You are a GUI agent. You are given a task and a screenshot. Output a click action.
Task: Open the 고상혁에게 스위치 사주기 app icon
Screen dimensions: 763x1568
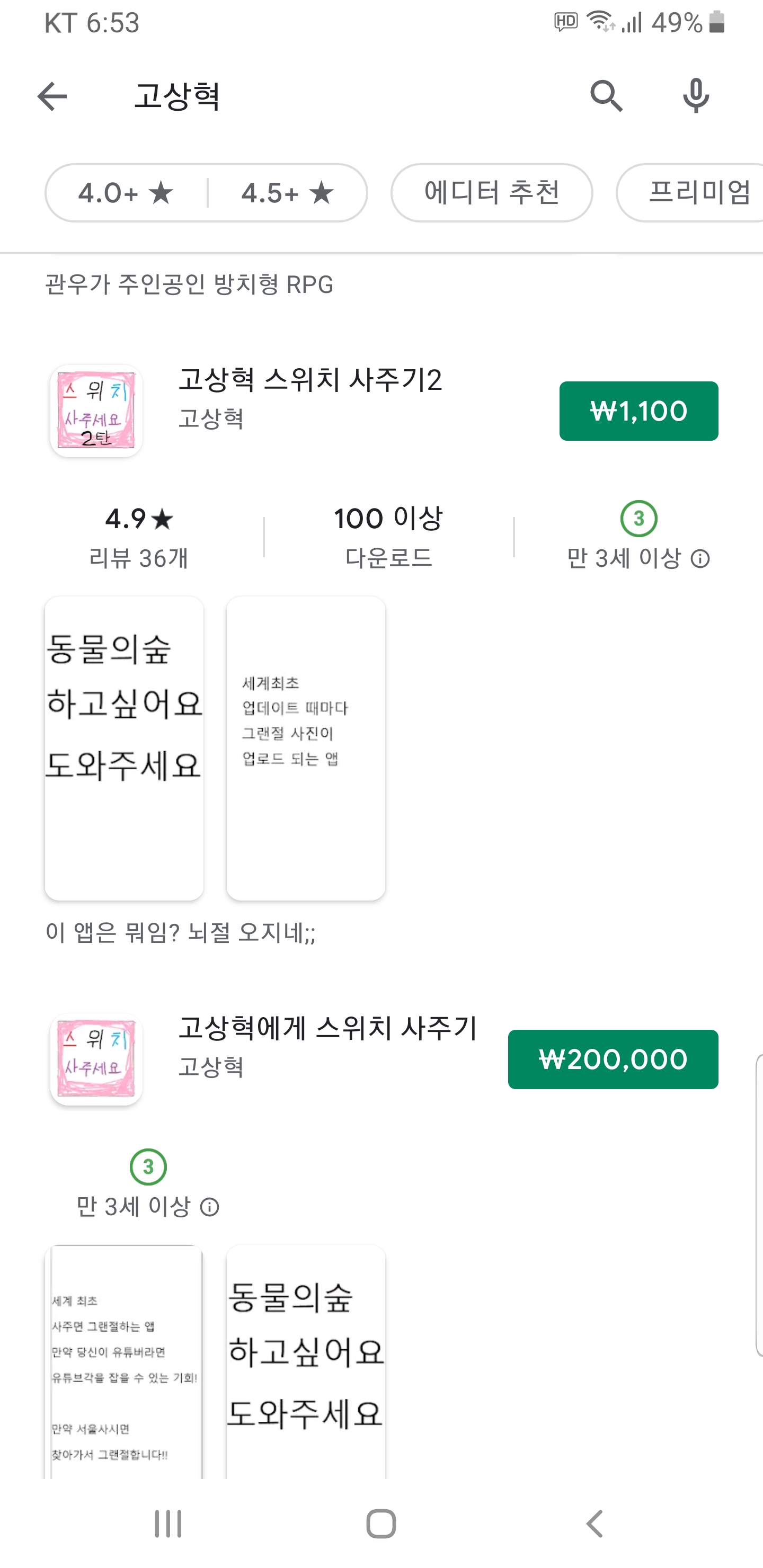click(96, 1059)
